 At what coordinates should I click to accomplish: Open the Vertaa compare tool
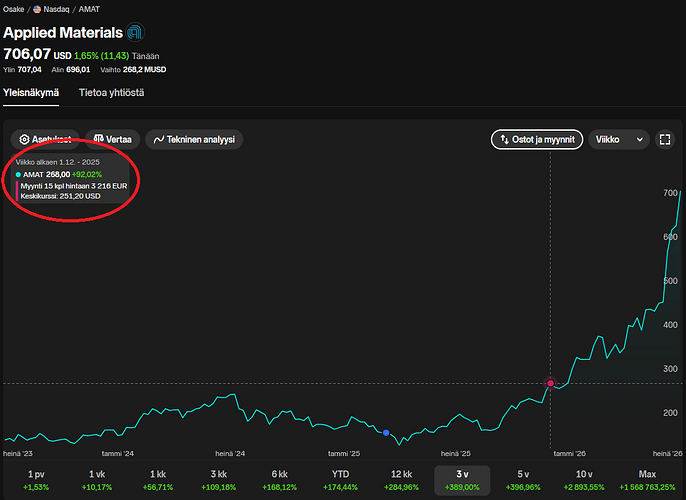112,140
